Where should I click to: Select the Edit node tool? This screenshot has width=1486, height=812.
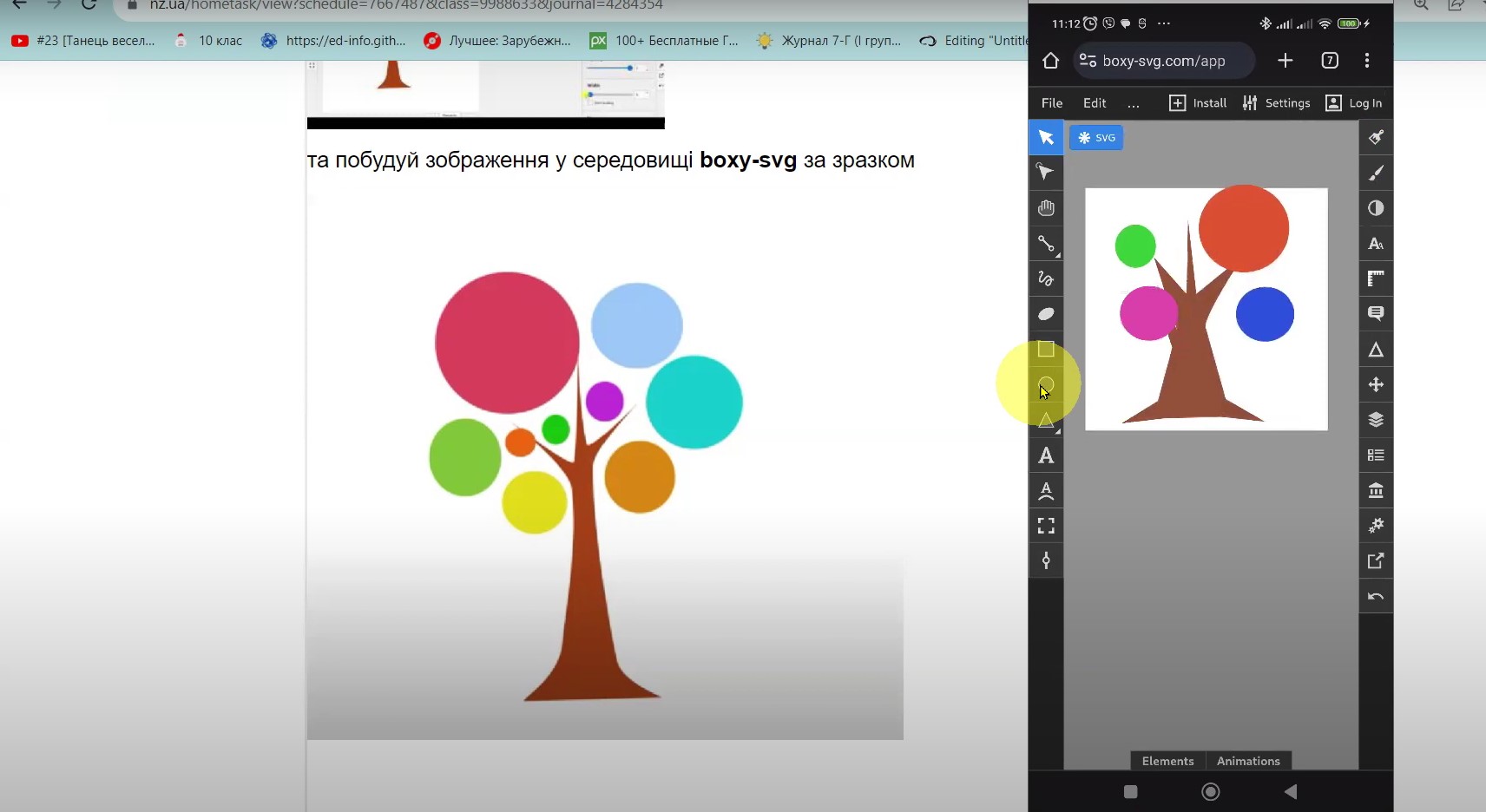[x=1046, y=173]
